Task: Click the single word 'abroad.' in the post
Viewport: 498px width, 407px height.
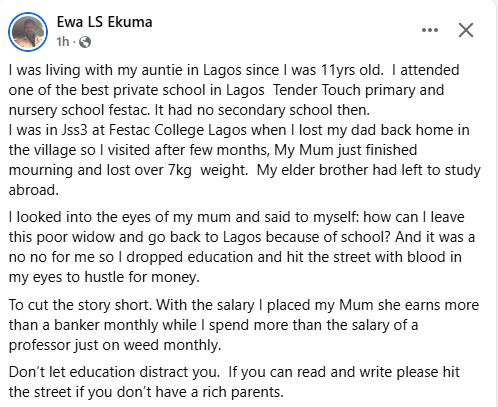Action: [x=34, y=190]
